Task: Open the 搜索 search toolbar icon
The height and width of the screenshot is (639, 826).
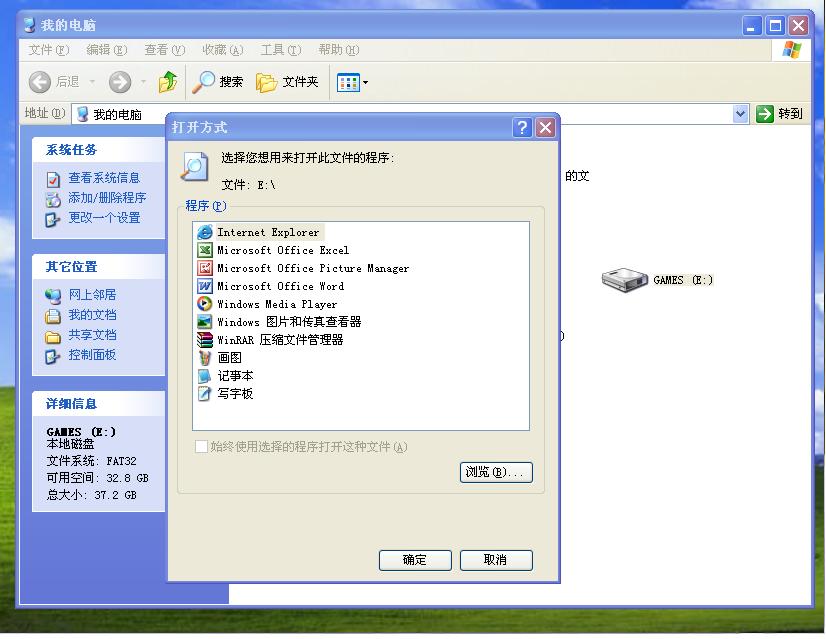Action: coord(203,82)
